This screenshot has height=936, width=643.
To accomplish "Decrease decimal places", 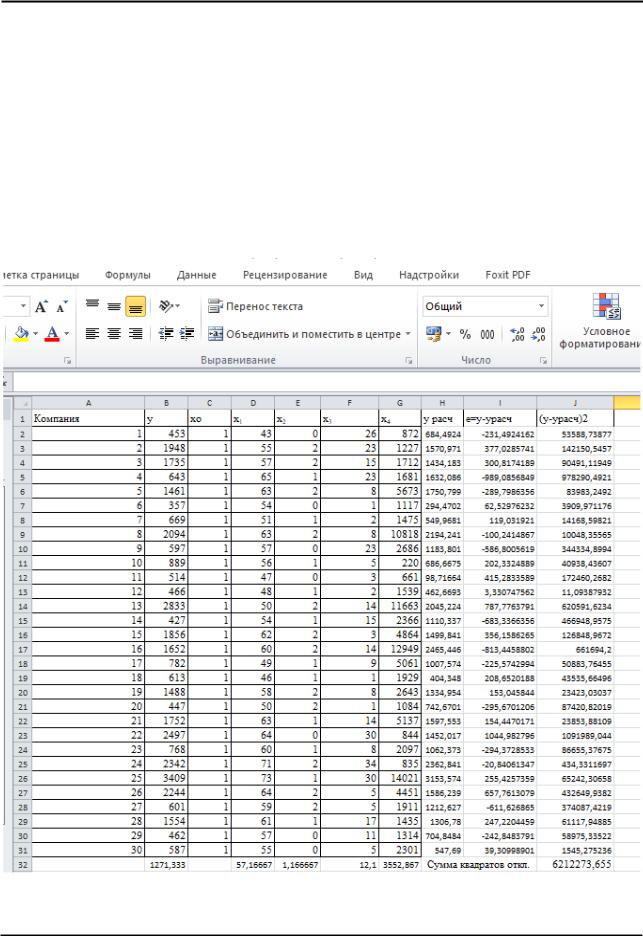I will pos(538,334).
